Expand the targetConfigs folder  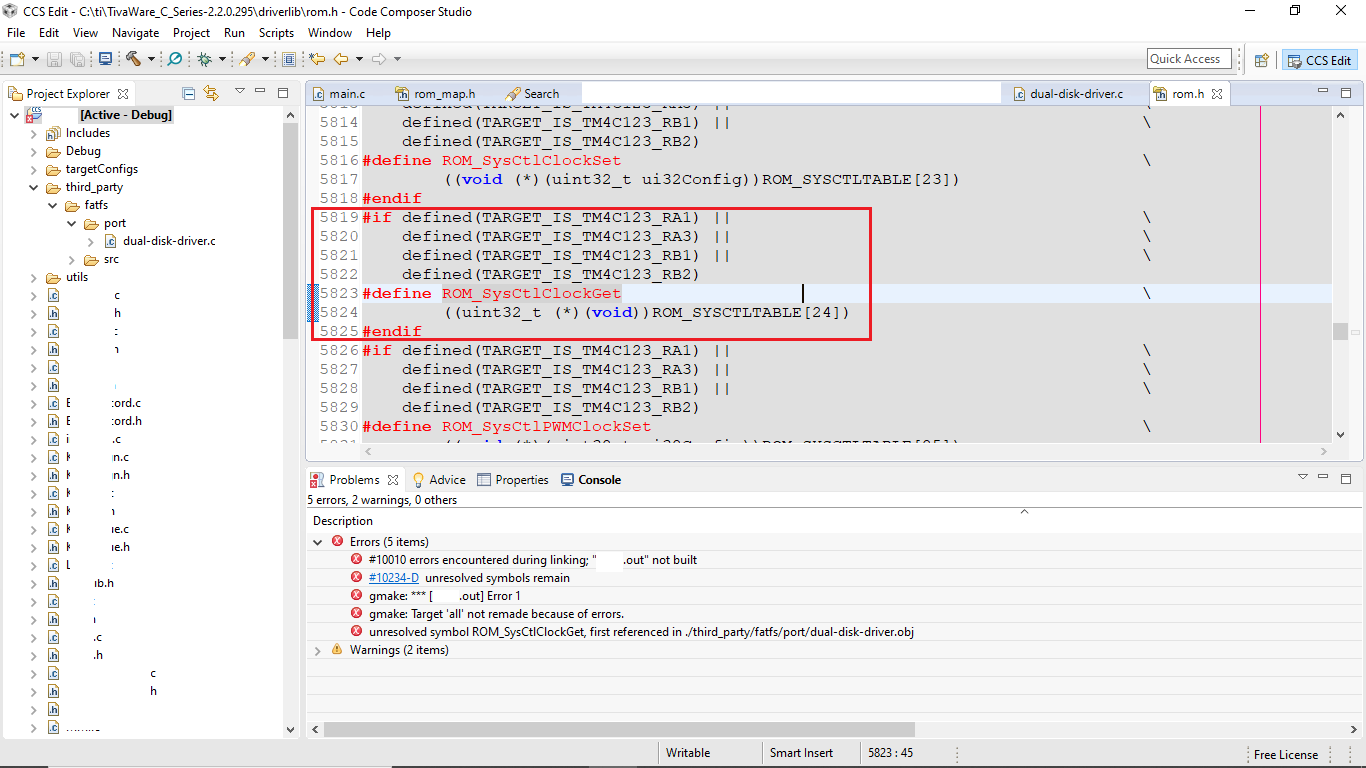pyautogui.click(x=33, y=169)
